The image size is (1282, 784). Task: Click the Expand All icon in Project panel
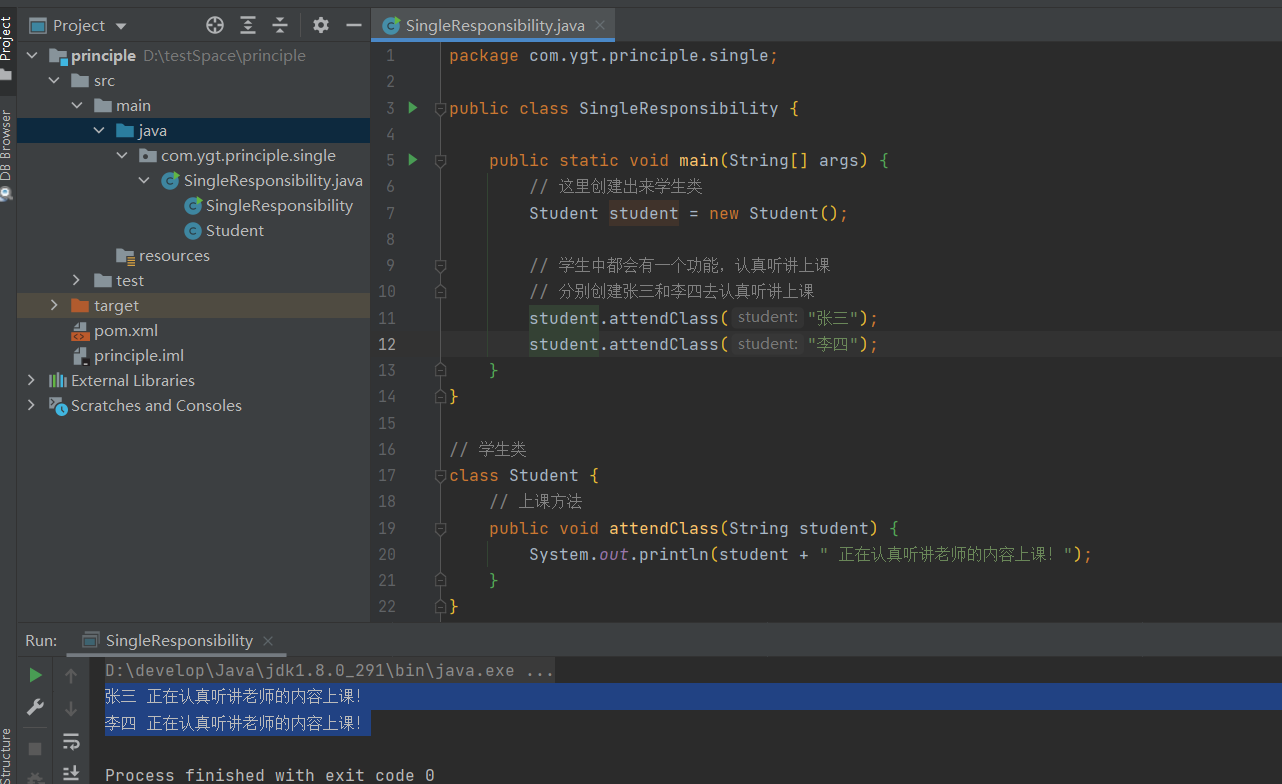248,25
